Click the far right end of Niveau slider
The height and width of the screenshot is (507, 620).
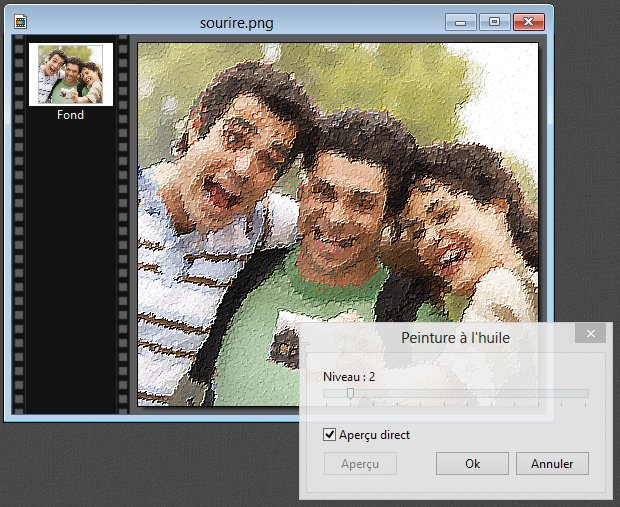[x=587, y=394]
